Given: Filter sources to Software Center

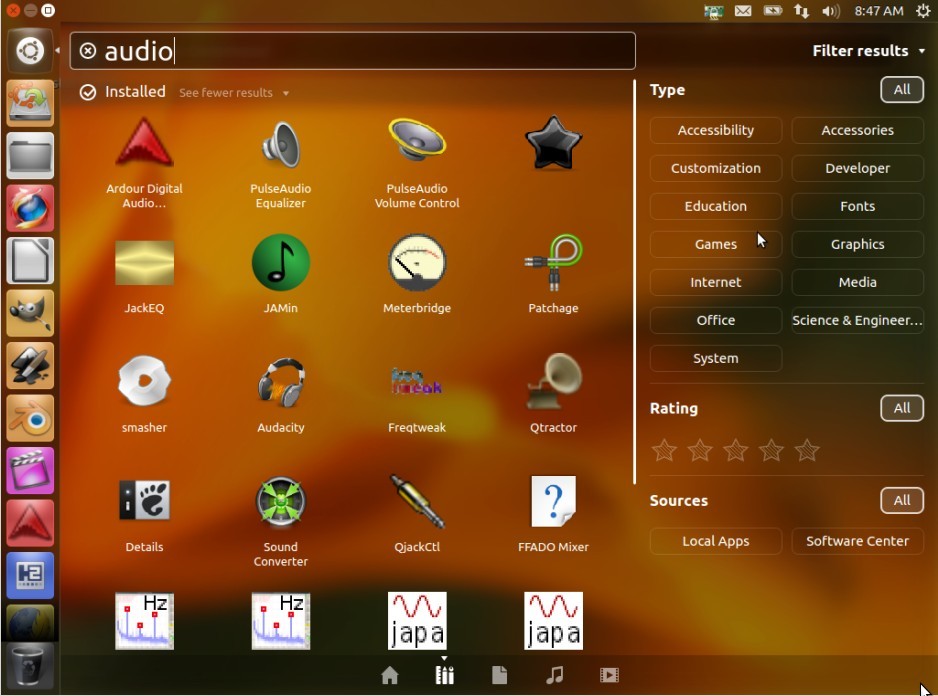Looking at the screenshot, I should pos(857,541).
